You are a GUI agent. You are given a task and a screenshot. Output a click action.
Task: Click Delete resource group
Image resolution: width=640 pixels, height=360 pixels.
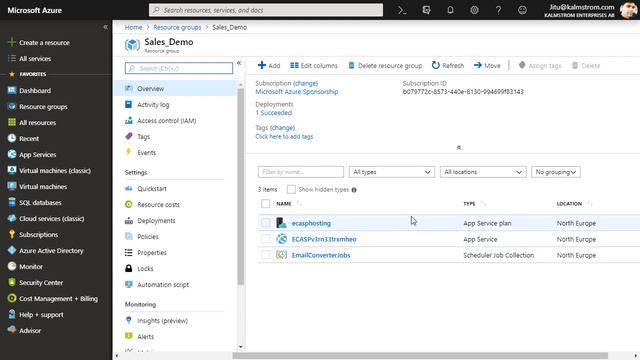385,65
